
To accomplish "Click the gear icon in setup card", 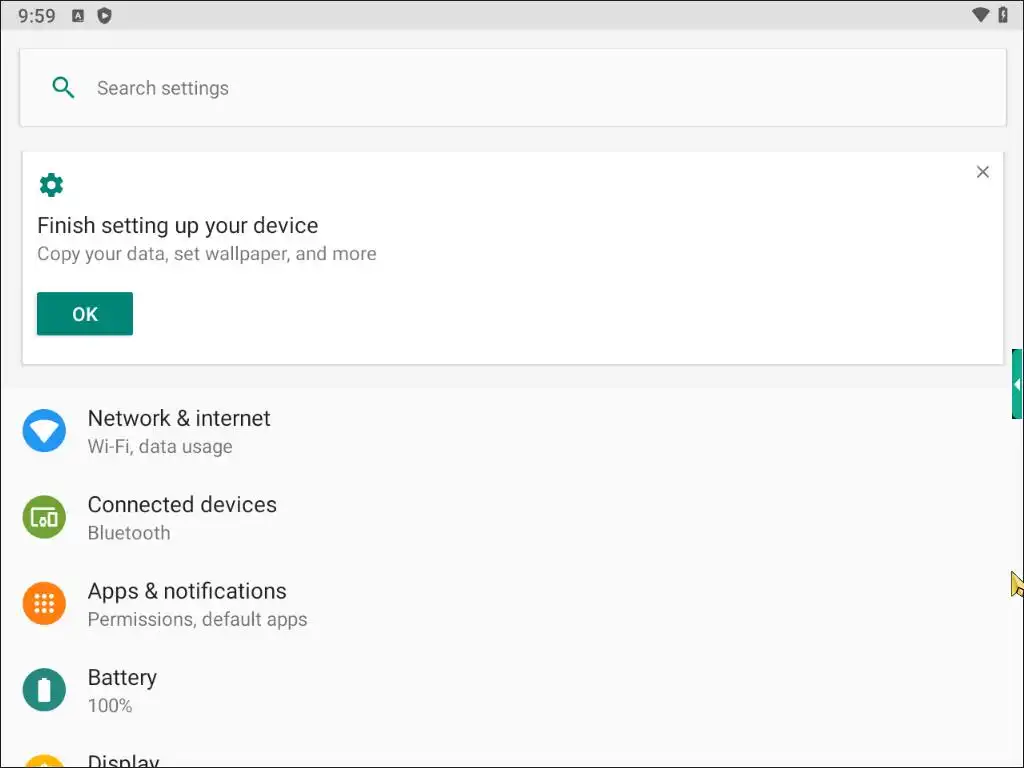I will tap(51, 185).
